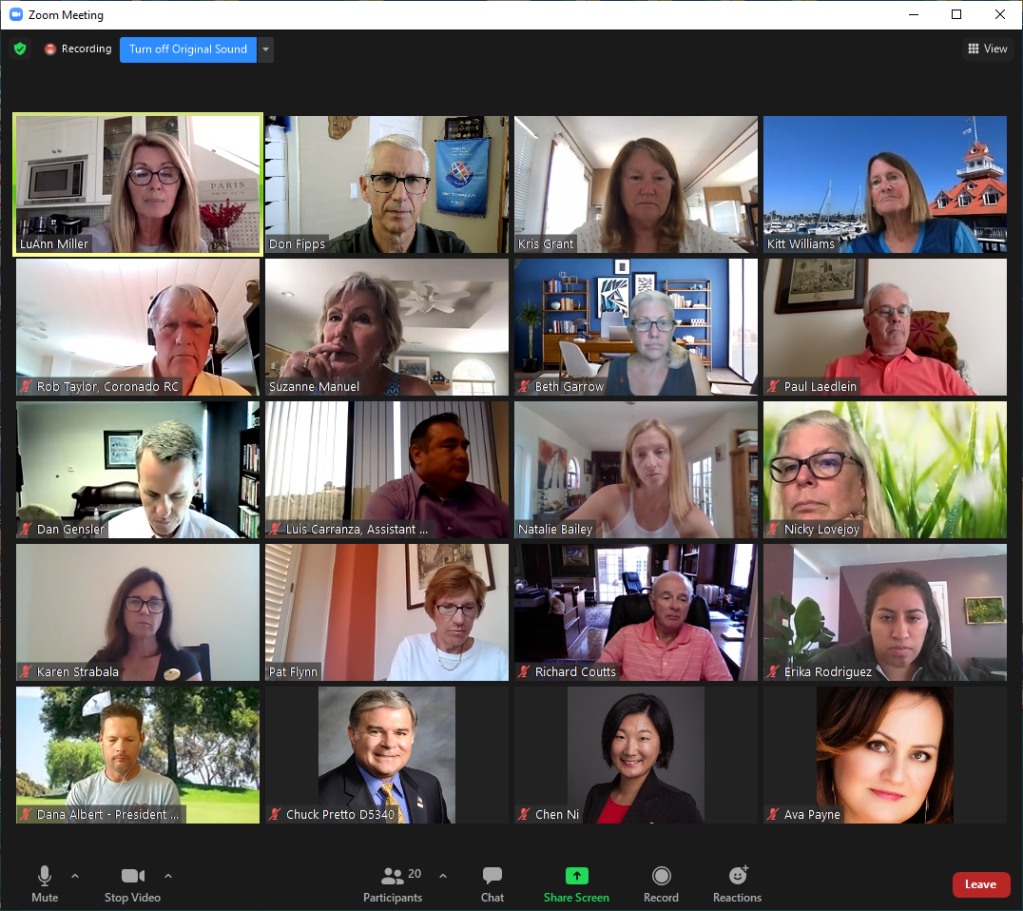Image resolution: width=1023 pixels, height=911 pixels.
Task: Click the Zoom logo in title bar
Action: [x=15, y=15]
